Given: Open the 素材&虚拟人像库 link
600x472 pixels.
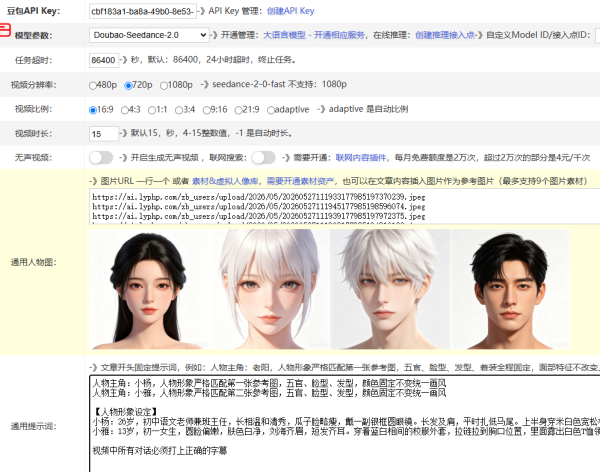Looking at the screenshot, I should tap(225, 181).
